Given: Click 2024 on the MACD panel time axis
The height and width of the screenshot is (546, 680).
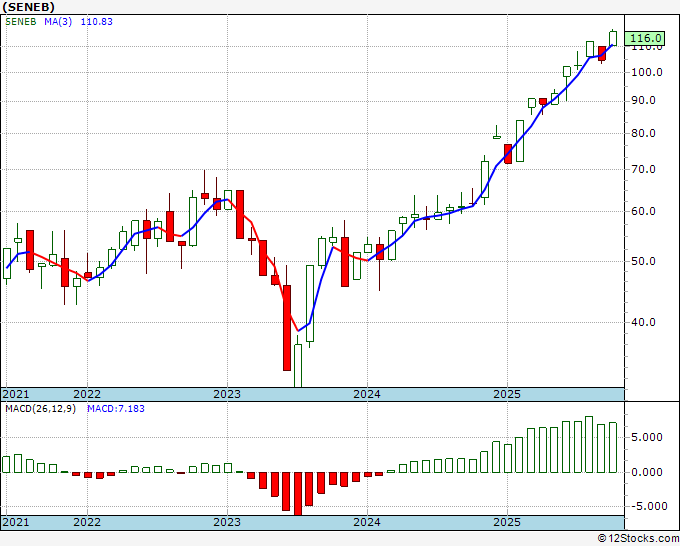Looking at the screenshot, I should [x=367, y=522].
